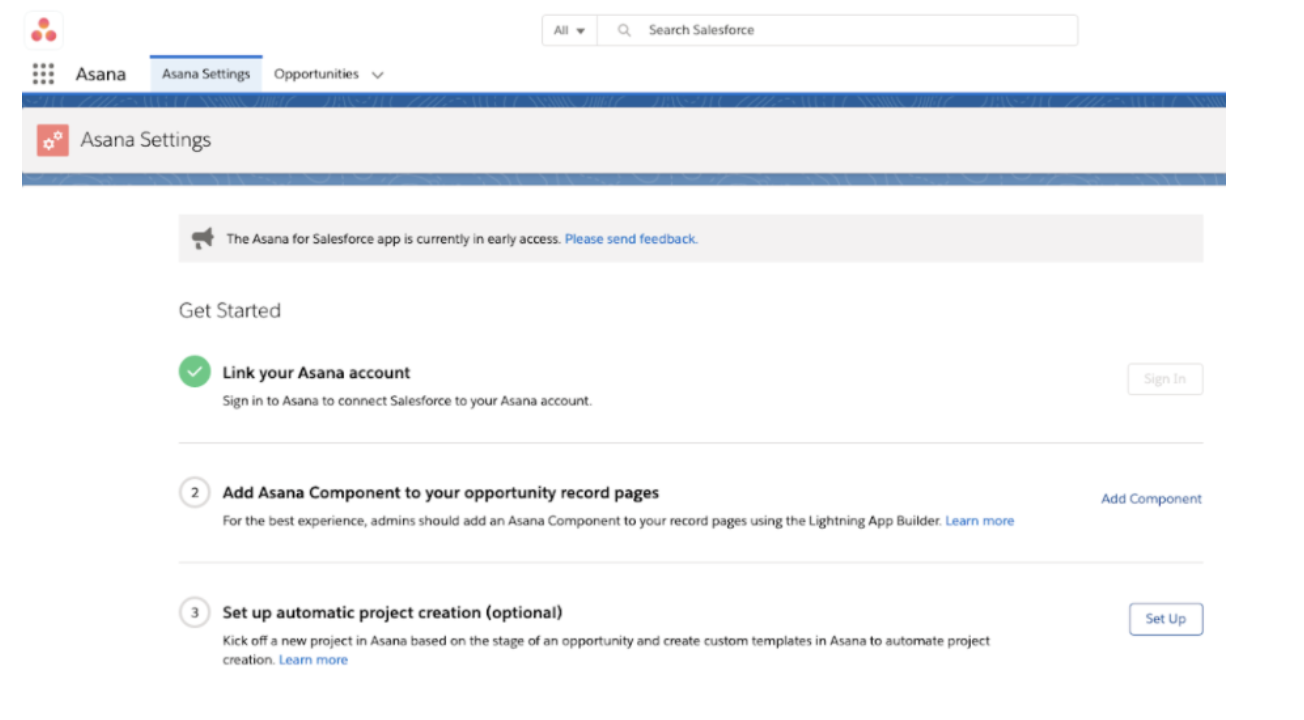Viewport: 1304px width, 720px height.
Task: Focus the Search Salesforce input field
Action: pos(837,30)
